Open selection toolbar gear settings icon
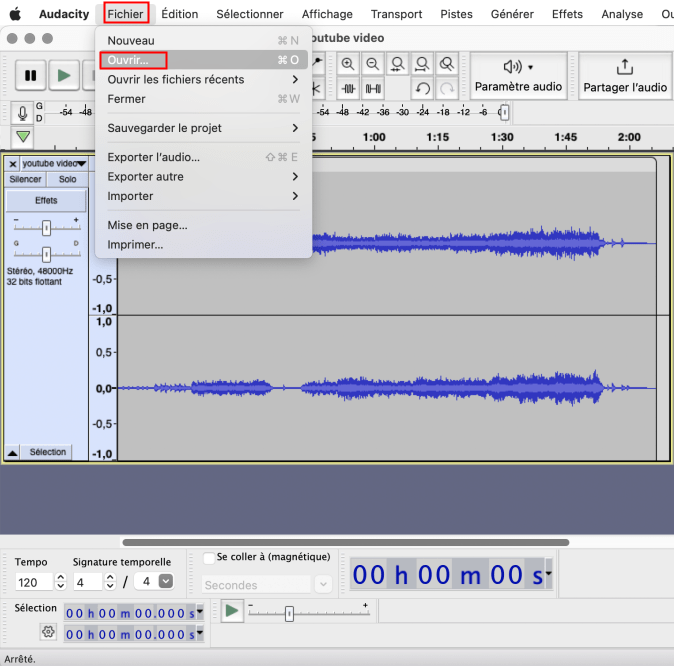Image resolution: width=674 pixels, height=666 pixels. [48, 632]
